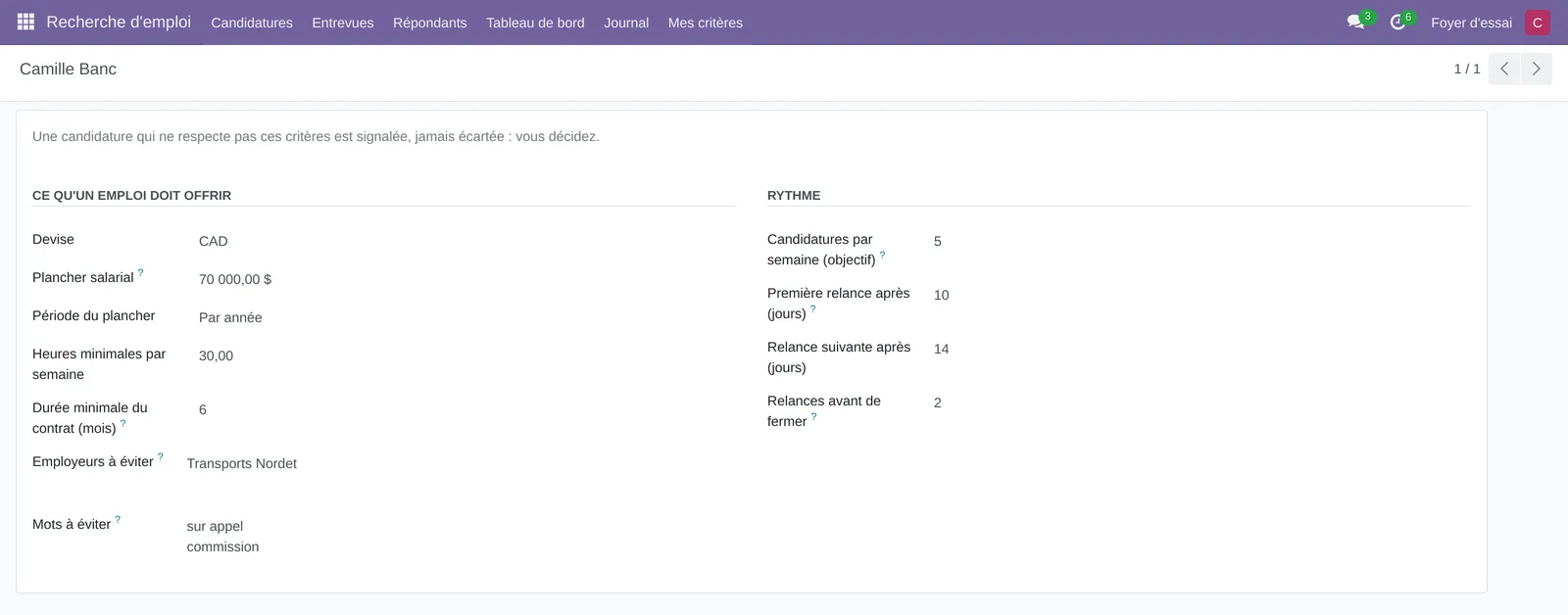Show help for Candidatures par semaine
This screenshot has height=615, width=1568.
click(x=882, y=256)
